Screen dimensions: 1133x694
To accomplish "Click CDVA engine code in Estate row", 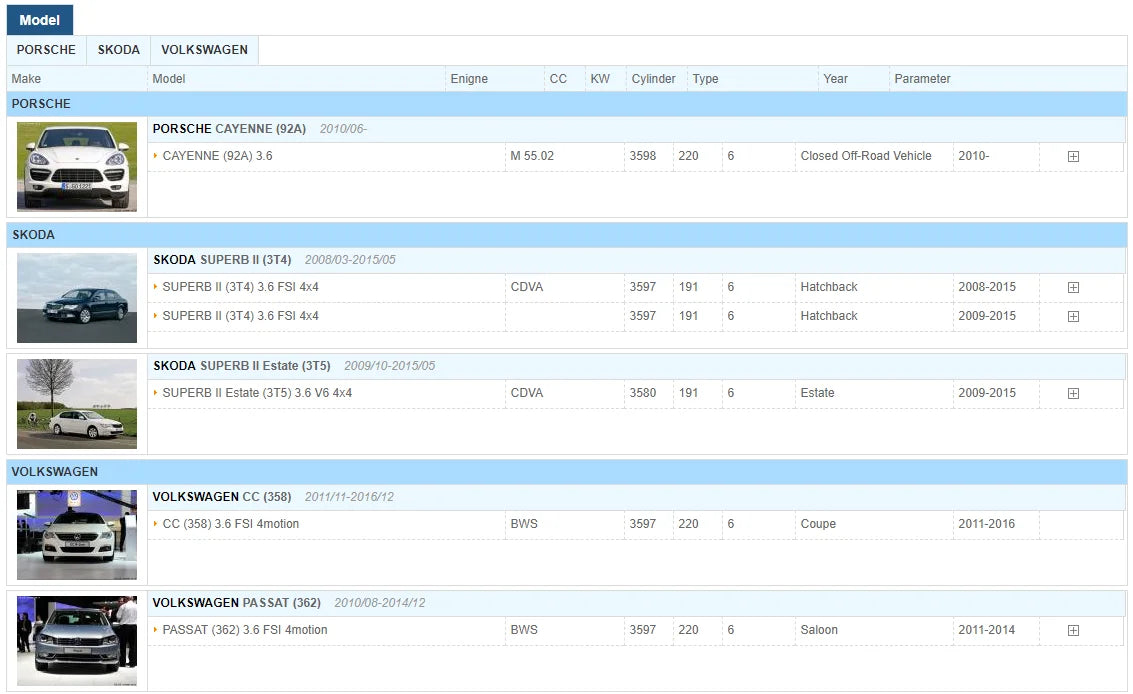I will 527,393.
